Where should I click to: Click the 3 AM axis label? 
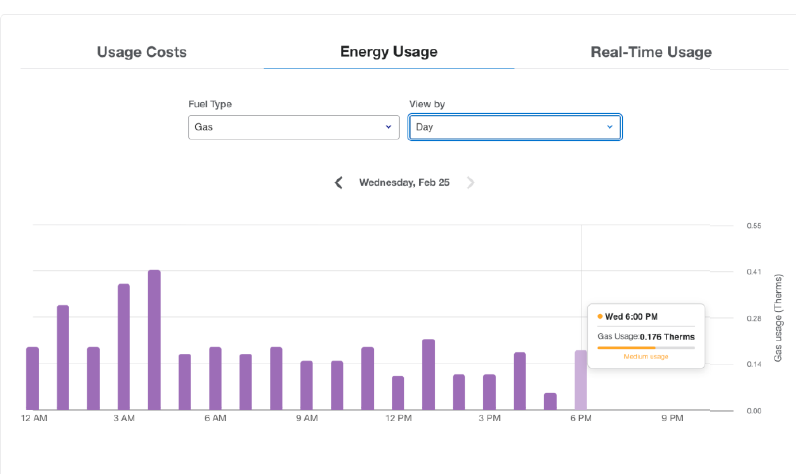(124, 418)
